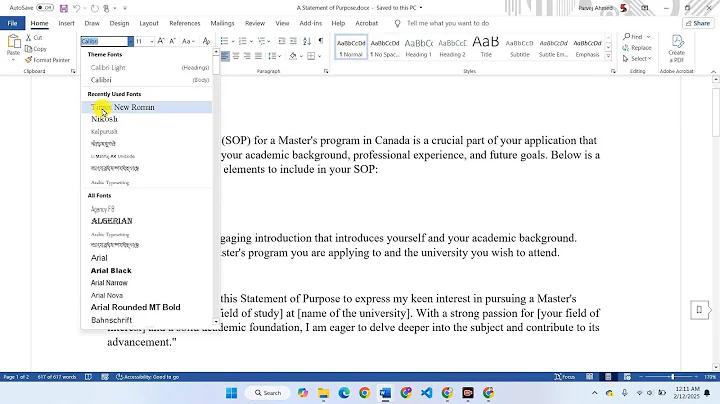Launch Microsoft Edge from taskbar
The width and height of the screenshot is (720, 404).
coord(344,393)
